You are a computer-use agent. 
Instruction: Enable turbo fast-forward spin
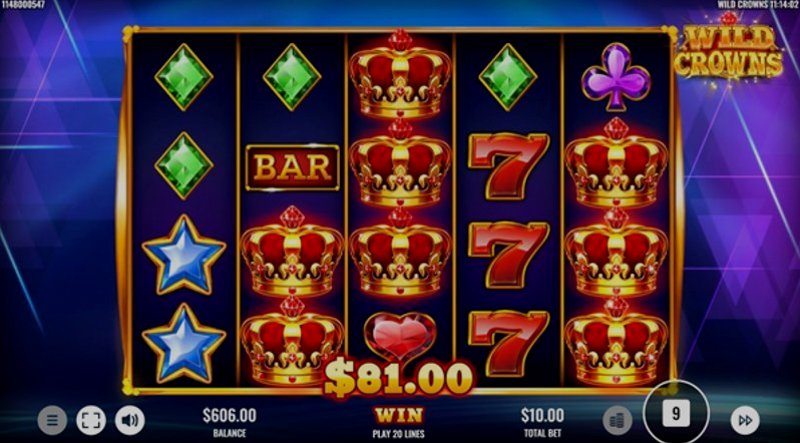tap(745, 421)
